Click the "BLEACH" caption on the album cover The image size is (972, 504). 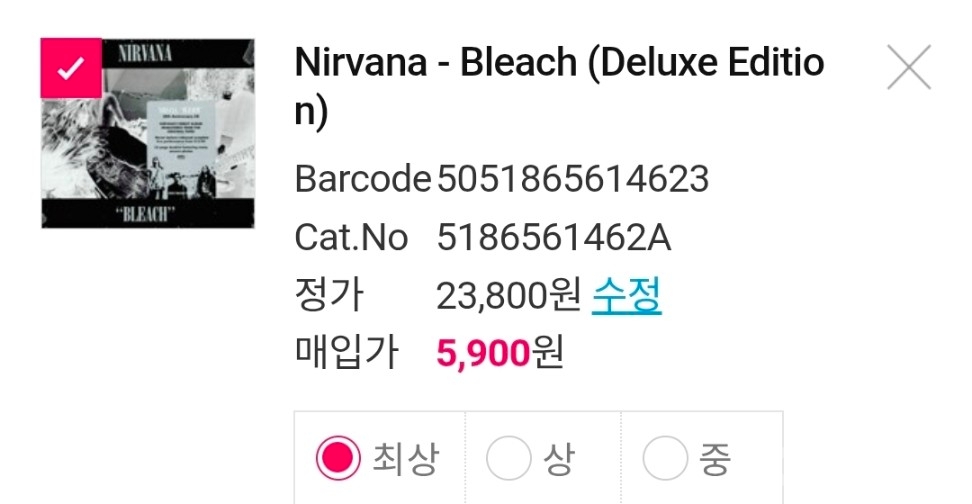pos(148,213)
